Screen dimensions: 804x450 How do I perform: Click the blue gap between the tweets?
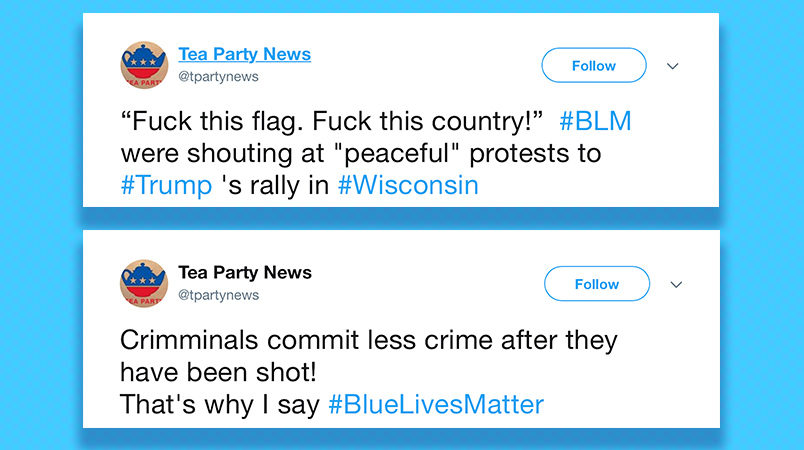pyautogui.click(x=400, y=218)
